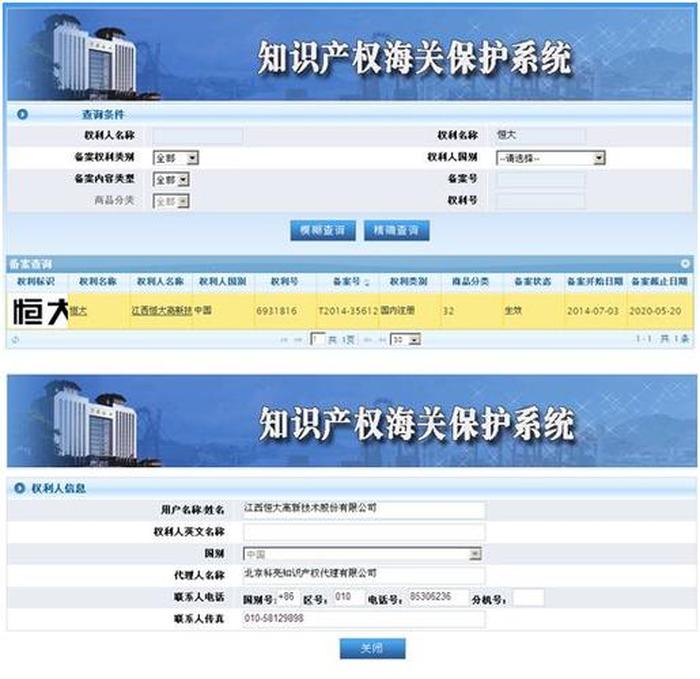Click the 国别号 field showing +86
This screenshot has height=679, width=700.
[288, 597]
